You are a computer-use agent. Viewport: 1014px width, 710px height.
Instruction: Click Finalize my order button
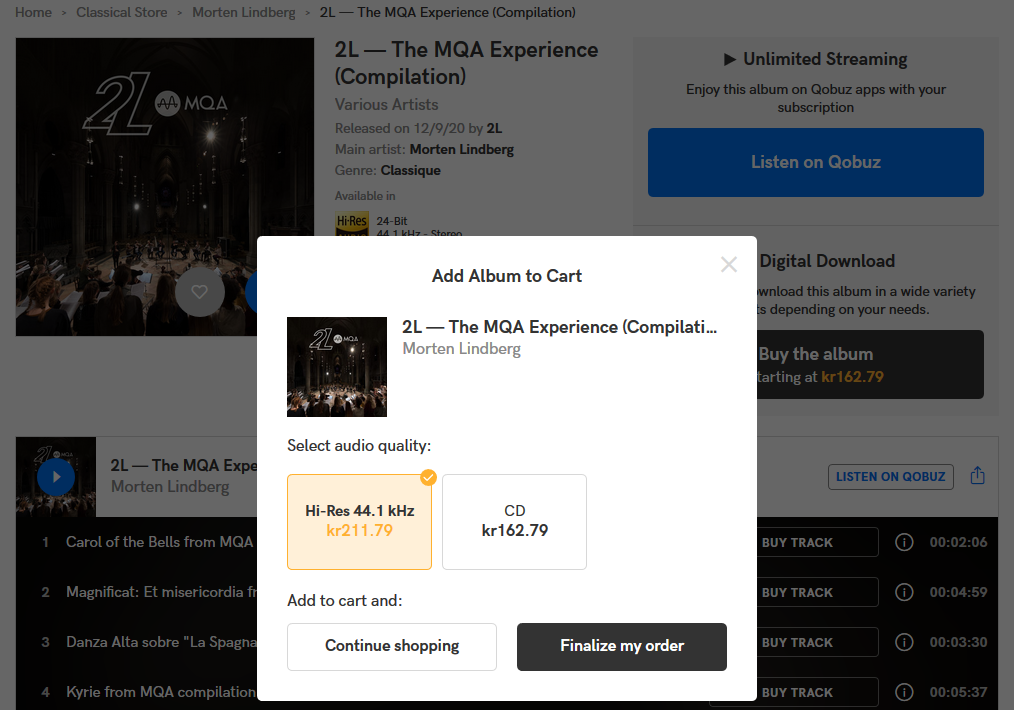(622, 646)
